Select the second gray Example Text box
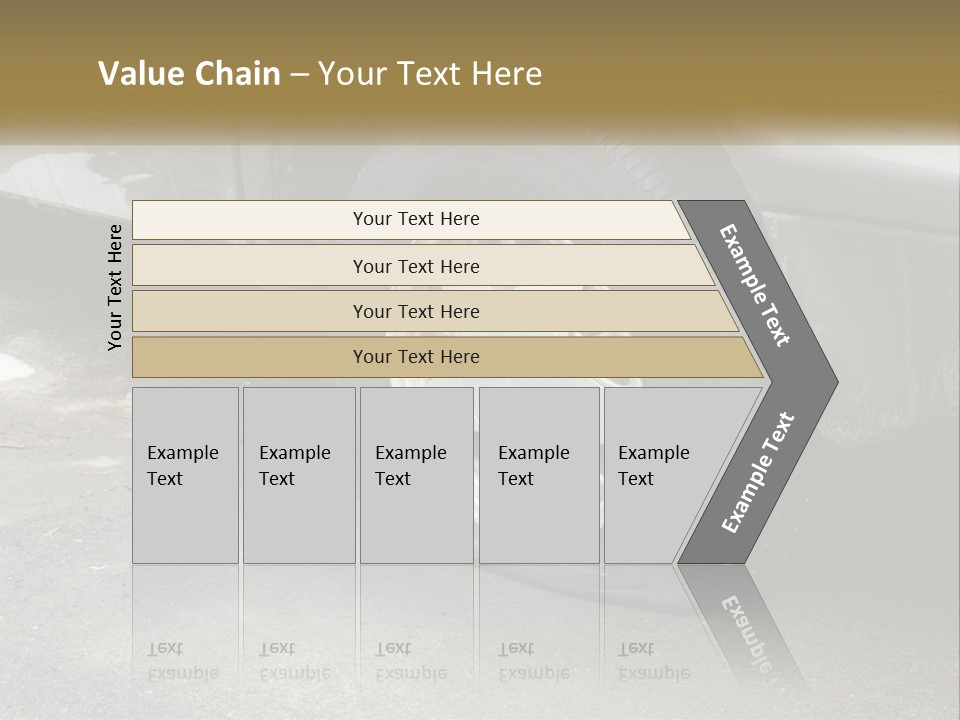This screenshot has width=960, height=720. point(299,475)
